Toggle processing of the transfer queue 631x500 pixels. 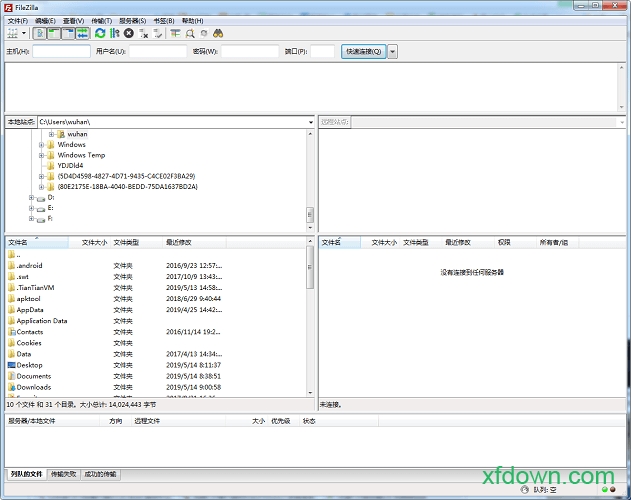tap(115, 33)
